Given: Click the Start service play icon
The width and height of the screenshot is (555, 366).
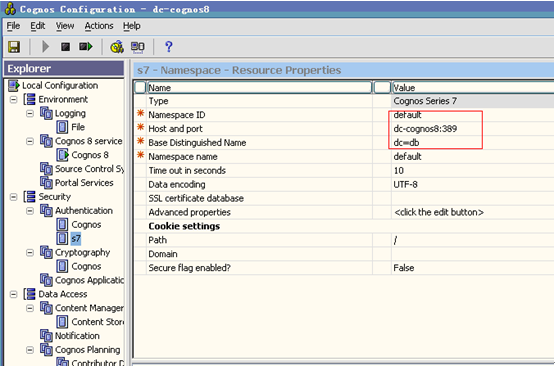Looking at the screenshot, I should (x=45, y=47).
